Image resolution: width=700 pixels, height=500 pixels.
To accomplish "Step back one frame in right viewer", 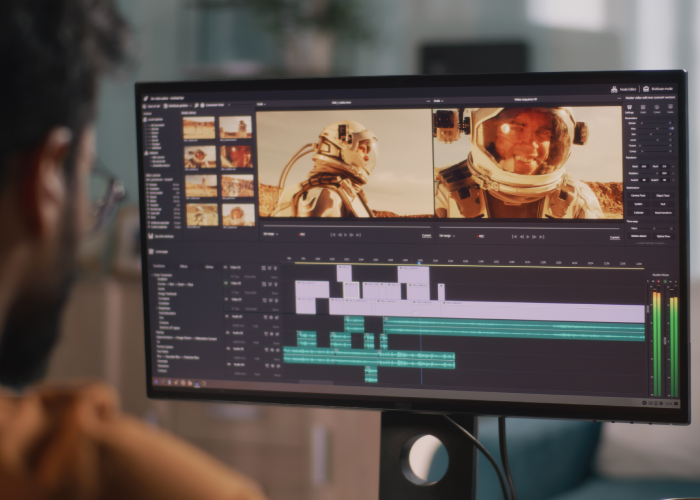I will click(x=521, y=237).
